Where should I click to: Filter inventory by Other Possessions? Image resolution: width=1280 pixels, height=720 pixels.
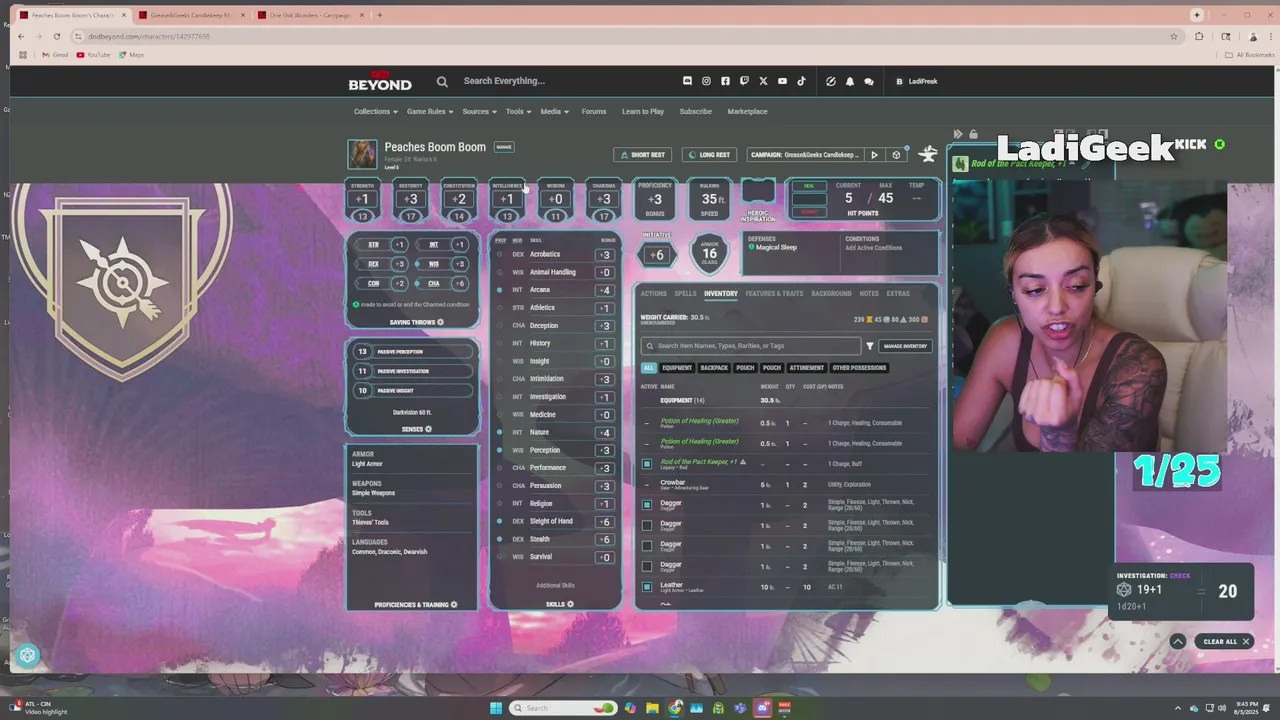859,368
